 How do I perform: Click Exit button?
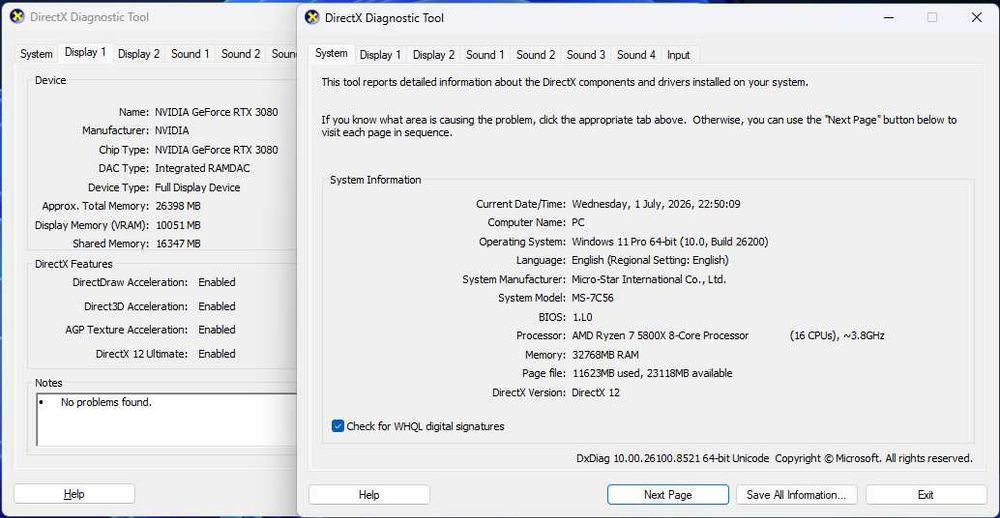926,494
